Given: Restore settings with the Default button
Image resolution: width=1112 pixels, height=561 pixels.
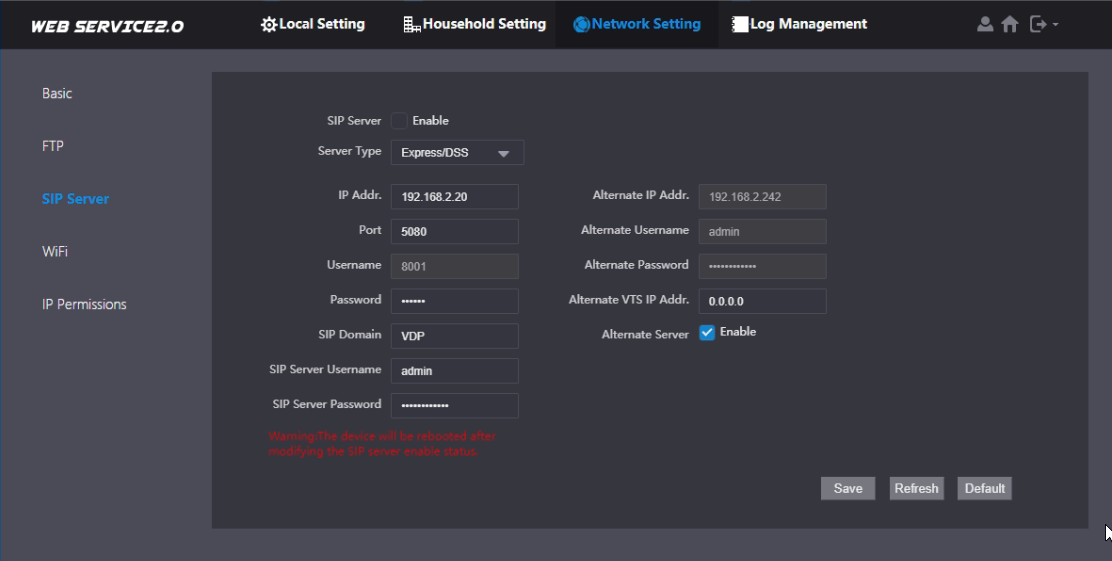Looking at the screenshot, I should click(984, 488).
